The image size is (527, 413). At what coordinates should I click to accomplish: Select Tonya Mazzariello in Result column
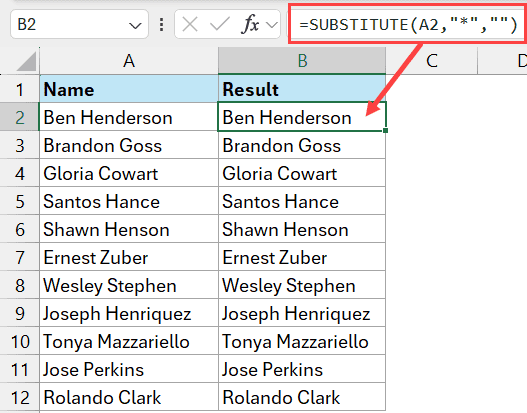coord(302,341)
